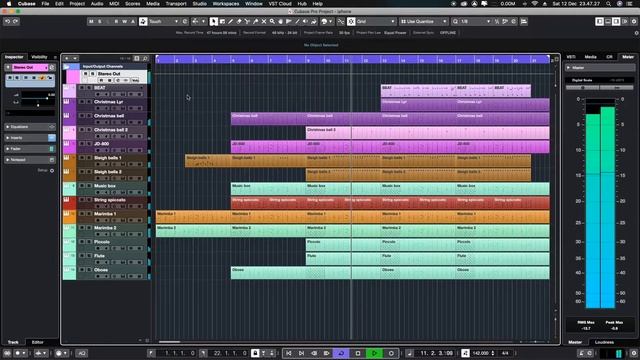The width and height of the screenshot is (640, 360).
Task: Select the Split scissors tool
Action: click(247, 21)
